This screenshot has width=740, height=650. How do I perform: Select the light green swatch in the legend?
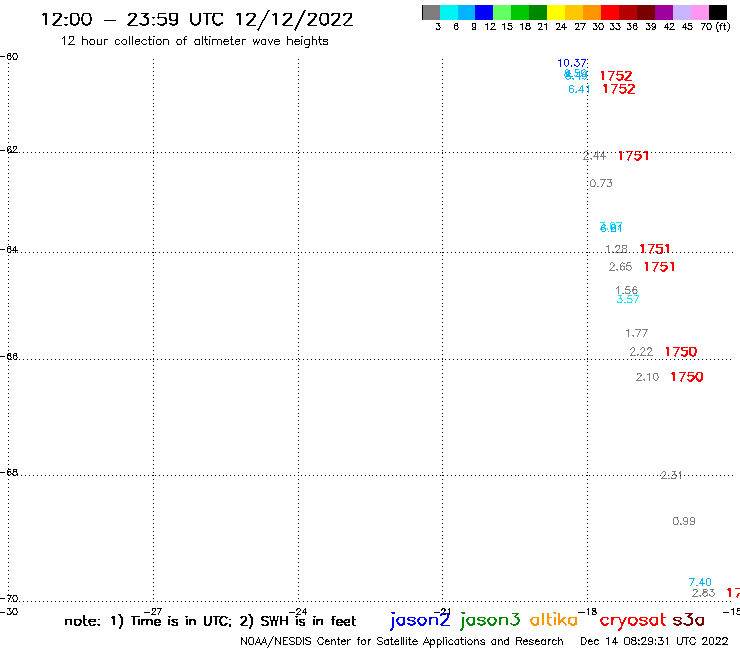(x=502, y=12)
